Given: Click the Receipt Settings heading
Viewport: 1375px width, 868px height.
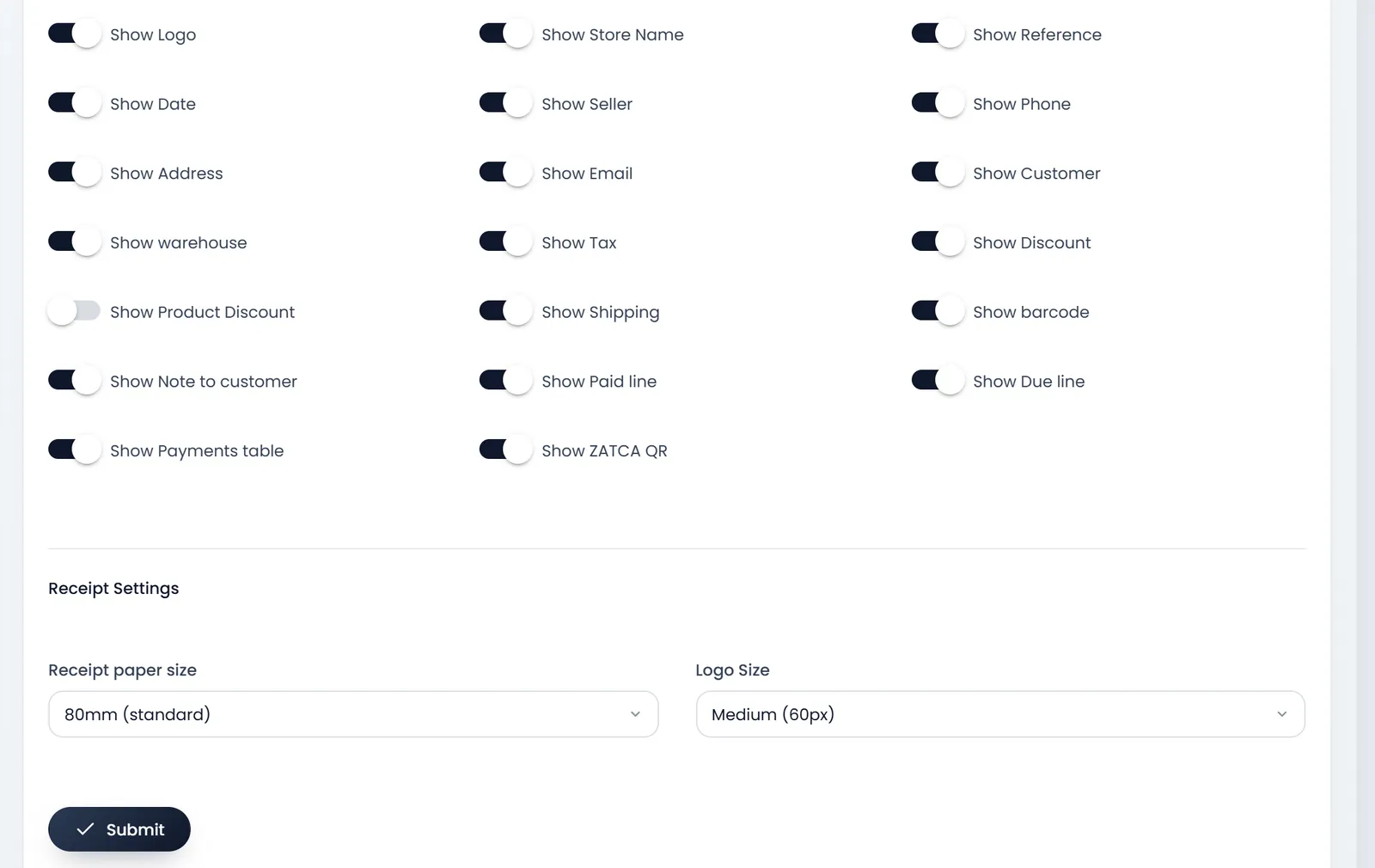Looking at the screenshot, I should [x=113, y=589].
